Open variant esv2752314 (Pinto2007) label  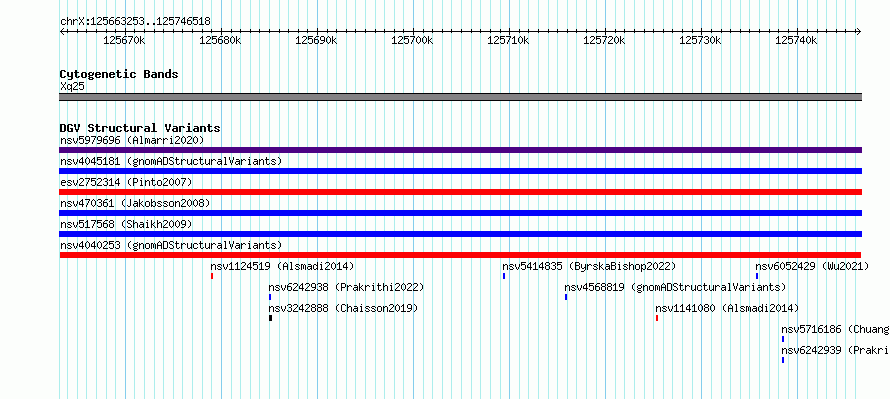[x=126, y=182]
